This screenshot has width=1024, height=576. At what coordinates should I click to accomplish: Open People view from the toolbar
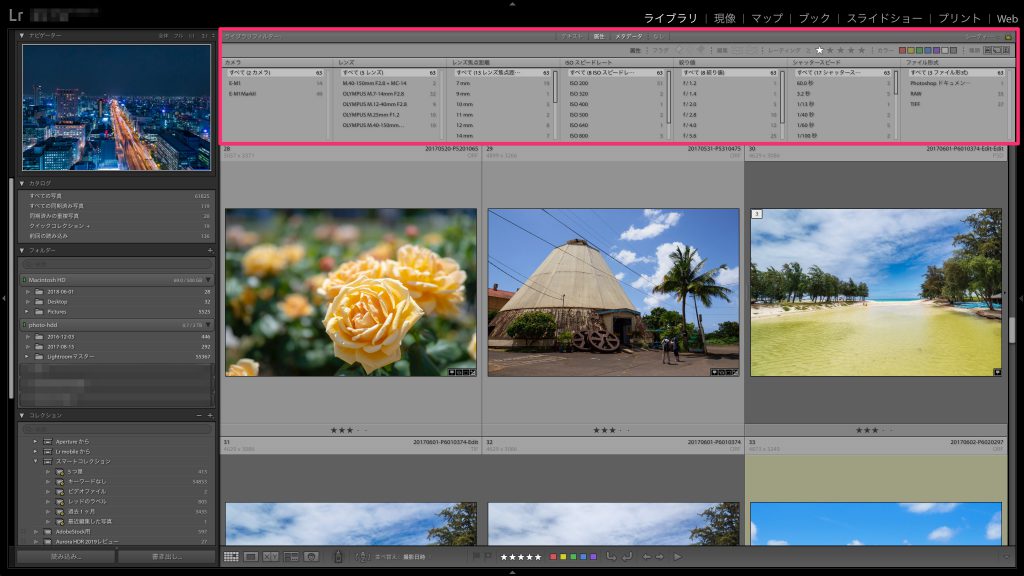pyautogui.click(x=312, y=556)
